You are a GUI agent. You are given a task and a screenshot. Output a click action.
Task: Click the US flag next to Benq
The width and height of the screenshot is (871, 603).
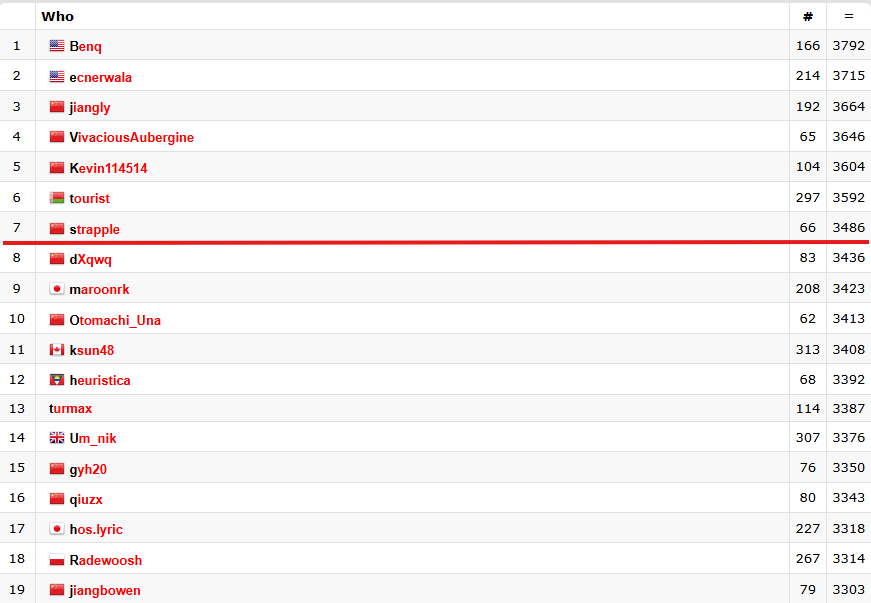[57, 46]
